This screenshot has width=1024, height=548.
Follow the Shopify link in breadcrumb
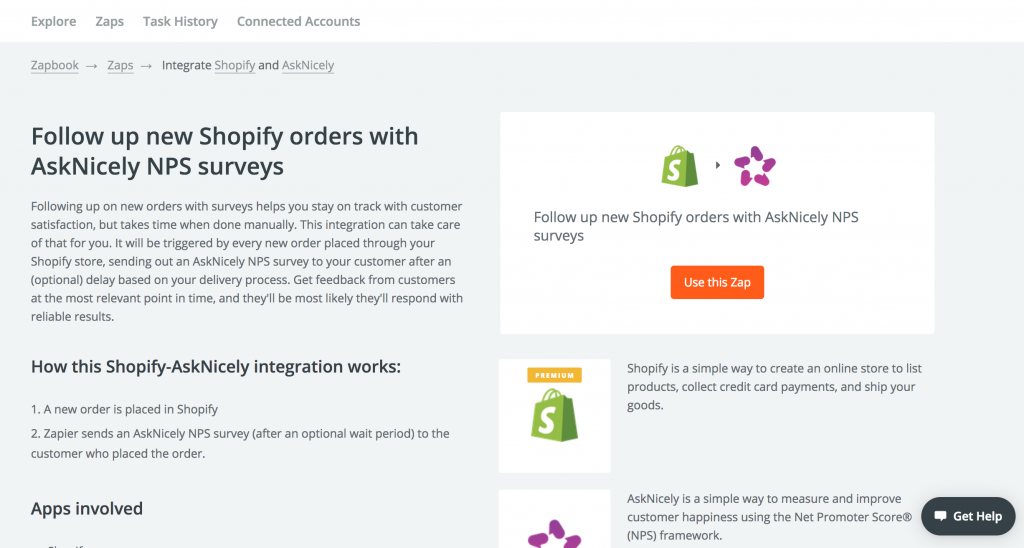click(x=234, y=65)
